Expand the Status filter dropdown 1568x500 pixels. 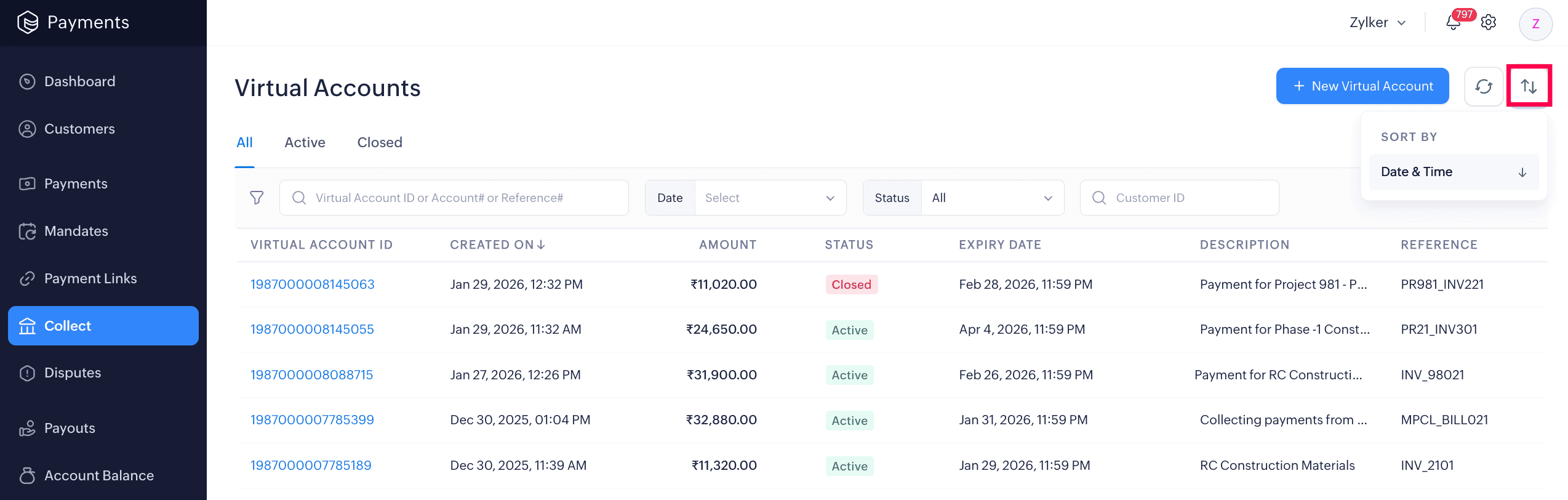[991, 198]
